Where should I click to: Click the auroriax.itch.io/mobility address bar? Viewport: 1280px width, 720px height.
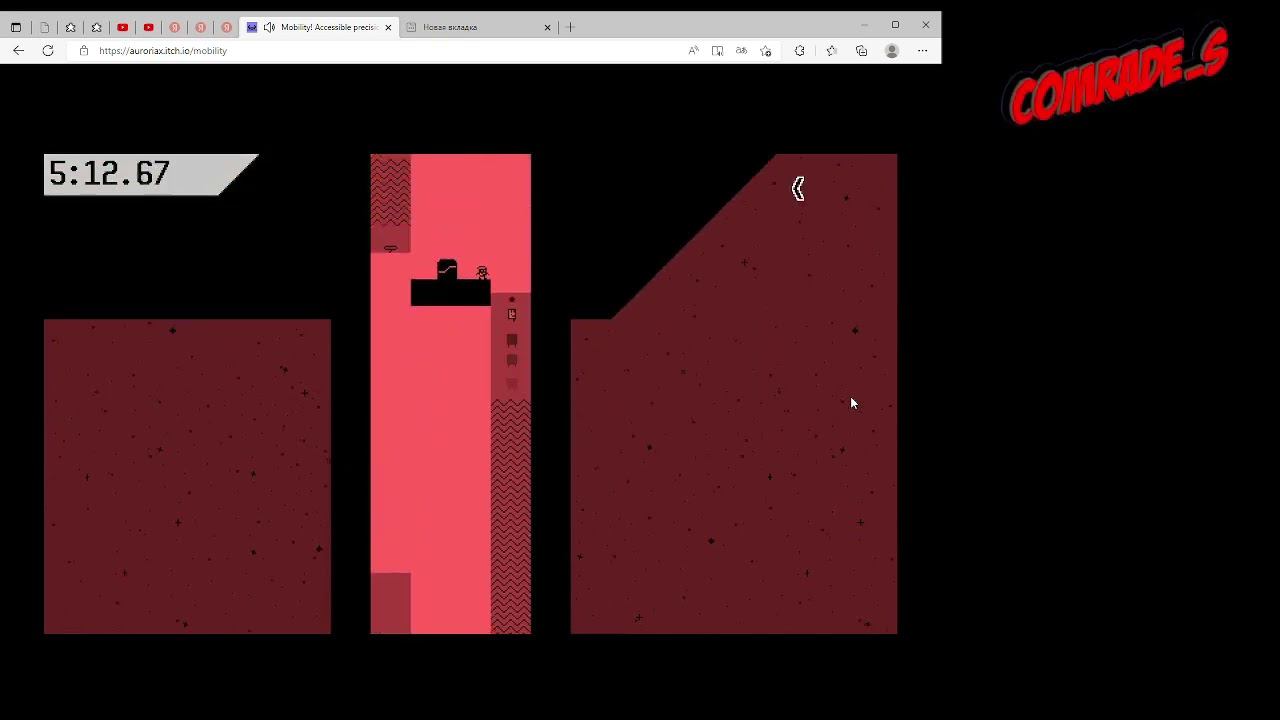click(380, 50)
